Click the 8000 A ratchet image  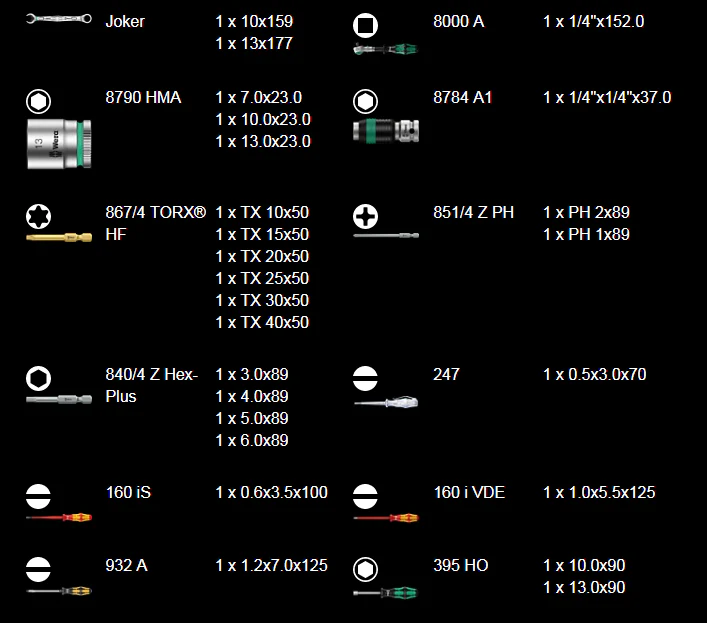tap(386, 48)
